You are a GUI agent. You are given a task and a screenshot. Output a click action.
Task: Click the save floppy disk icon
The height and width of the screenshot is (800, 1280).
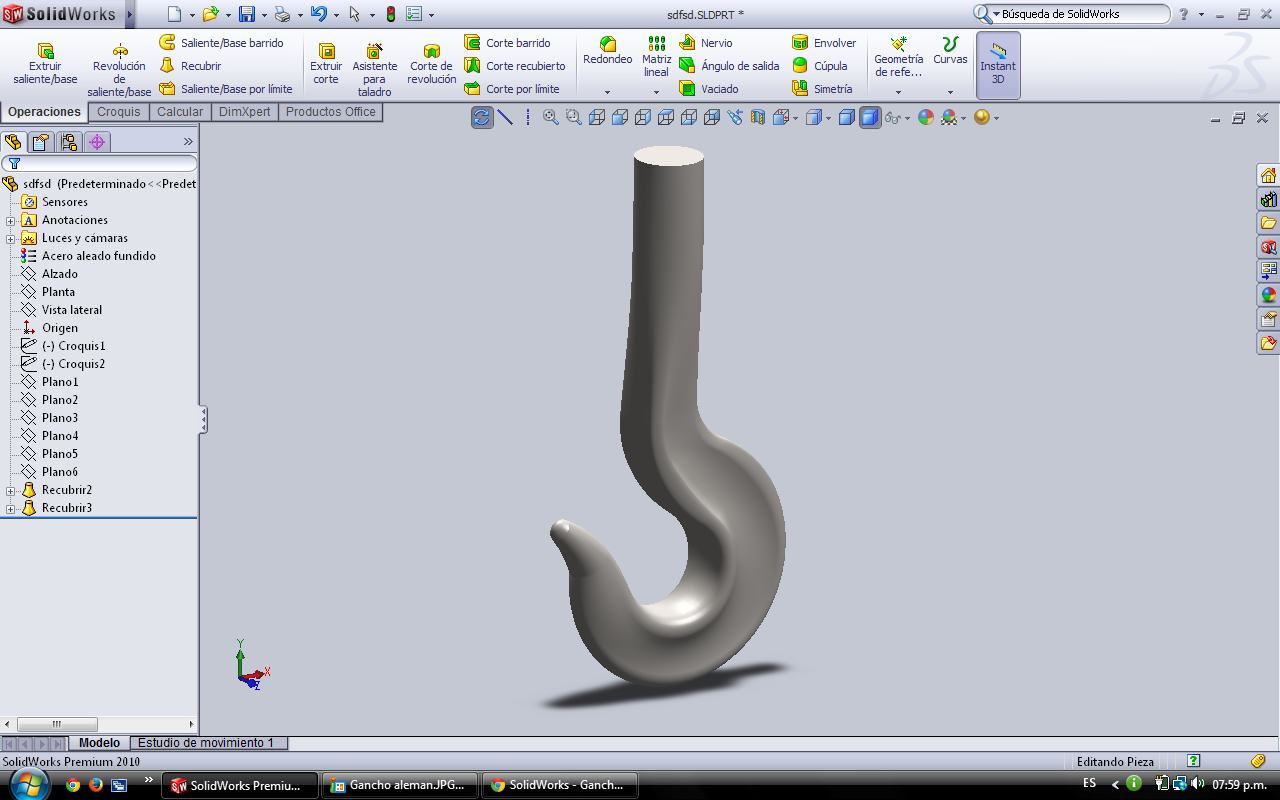coord(247,14)
